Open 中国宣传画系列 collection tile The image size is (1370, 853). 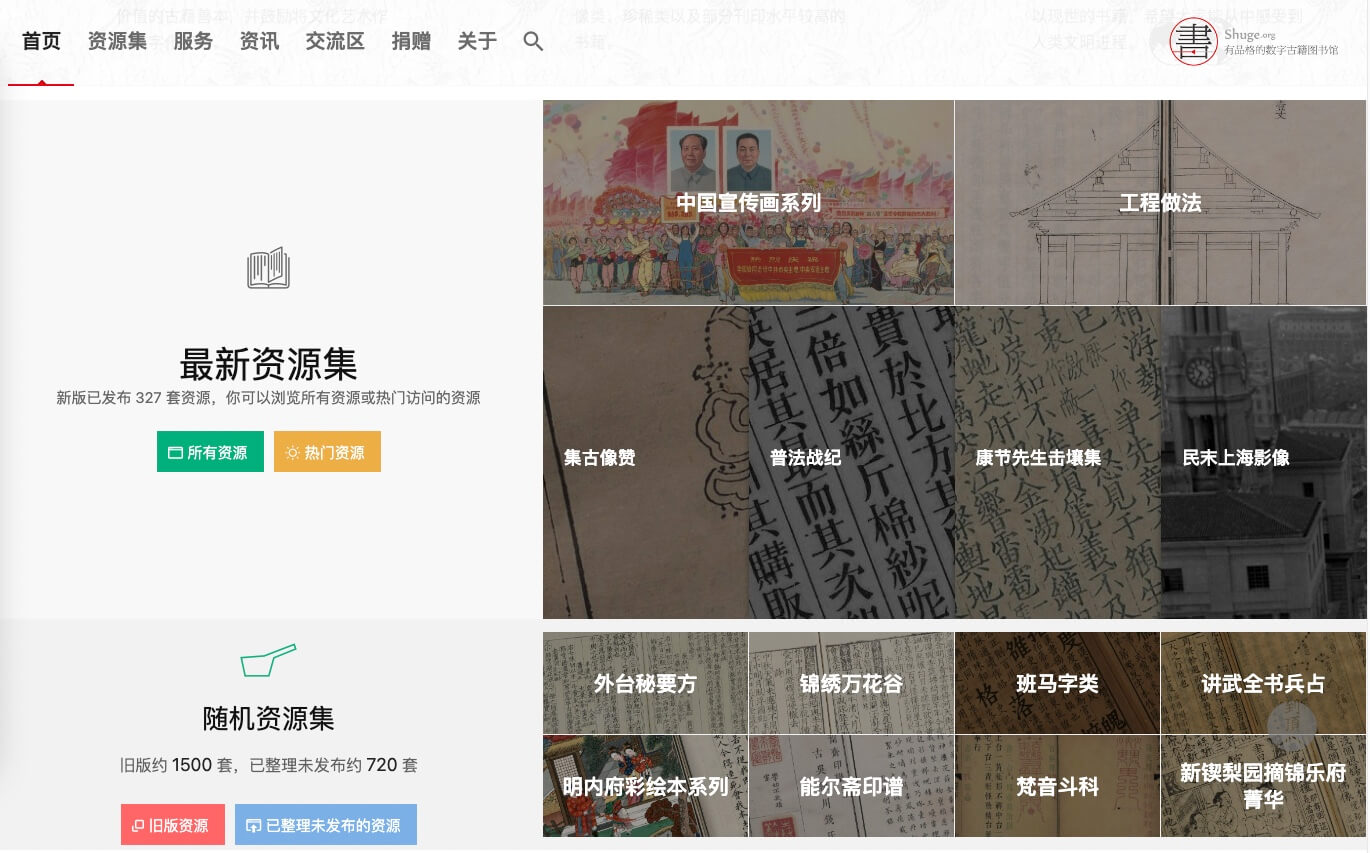tap(748, 202)
